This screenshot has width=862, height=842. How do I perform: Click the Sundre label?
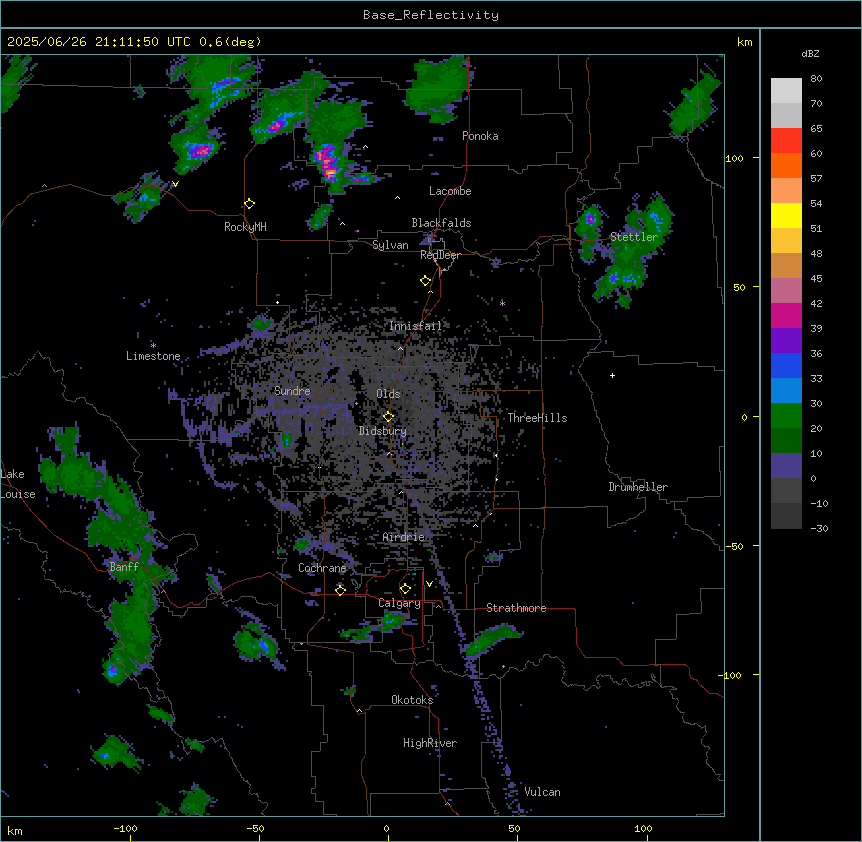(x=292, y=391)
